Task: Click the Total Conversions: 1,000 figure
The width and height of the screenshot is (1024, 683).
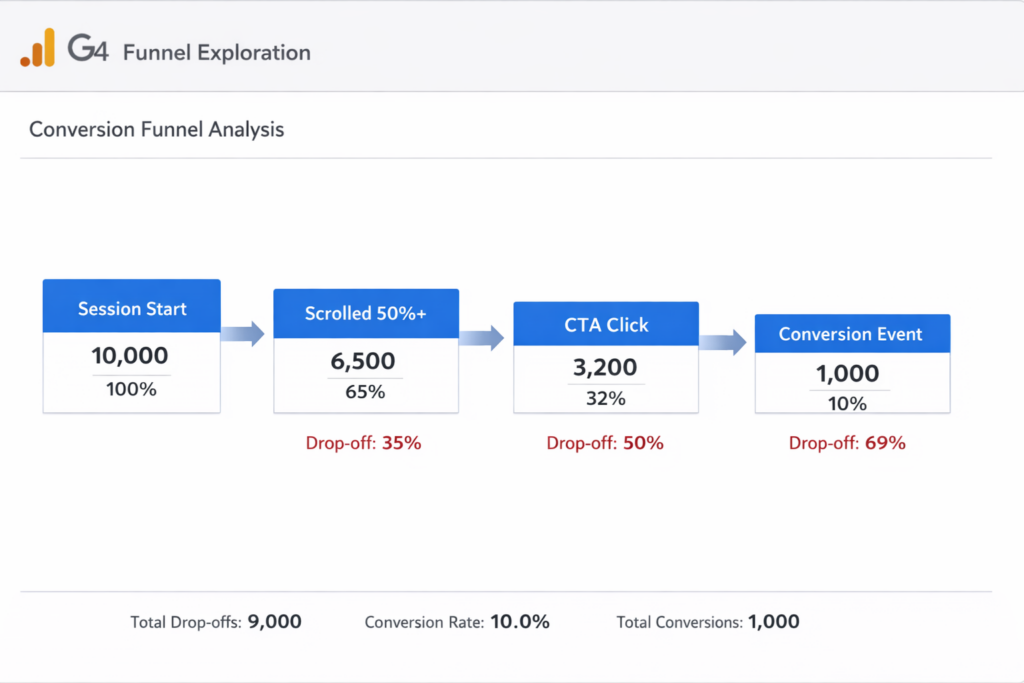Action: 707,621
